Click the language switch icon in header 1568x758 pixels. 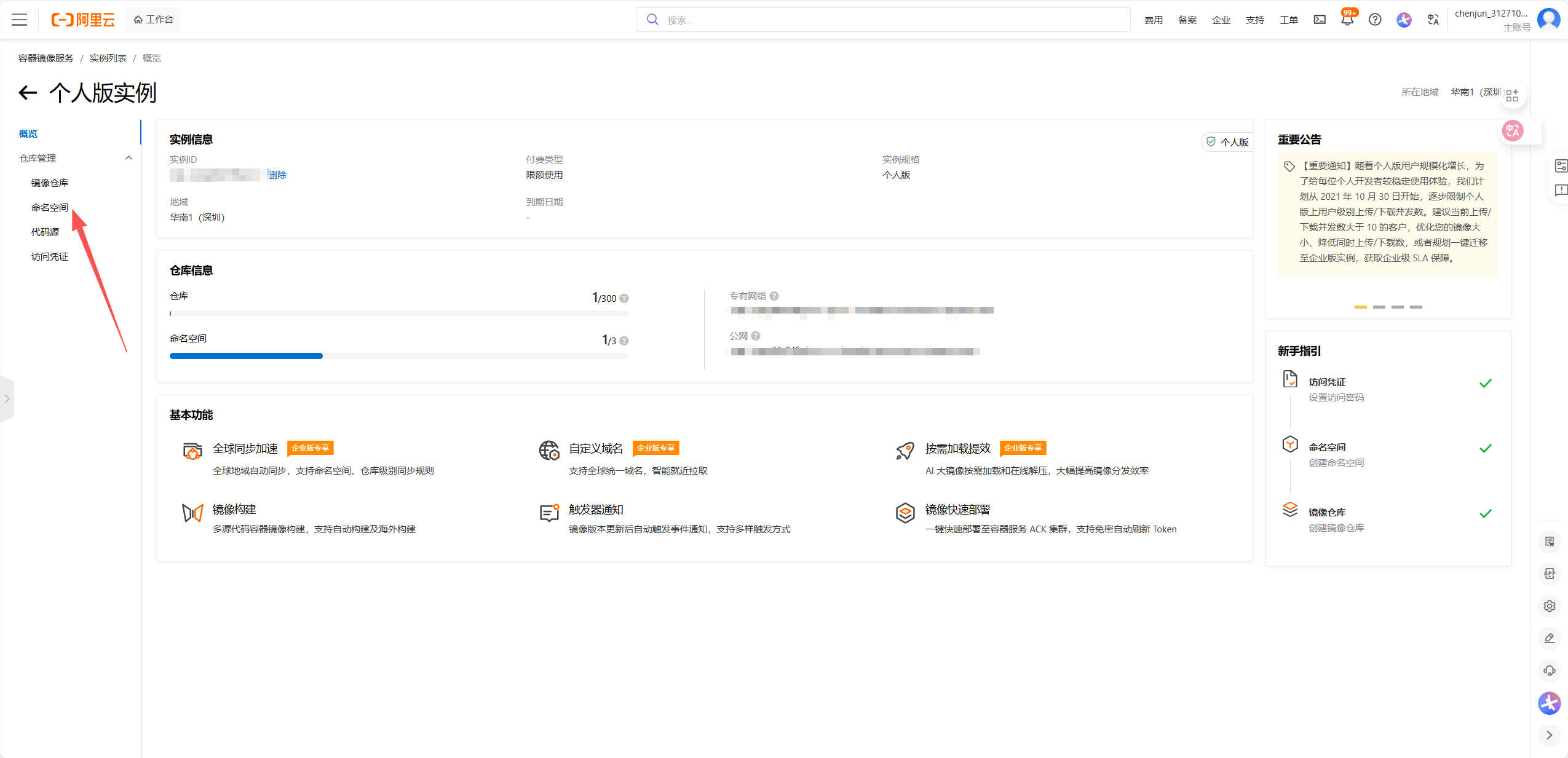click(x=1433, y=20)
